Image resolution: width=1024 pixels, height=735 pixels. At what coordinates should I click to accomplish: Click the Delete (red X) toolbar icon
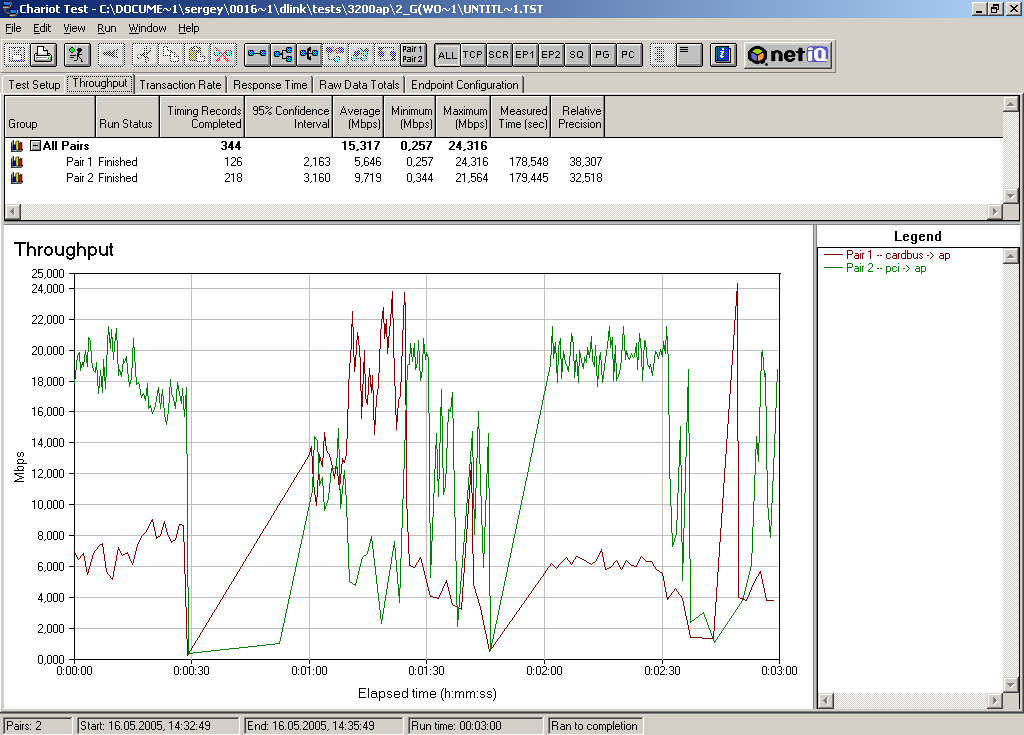pyautogui.click(x=223, y=55)
